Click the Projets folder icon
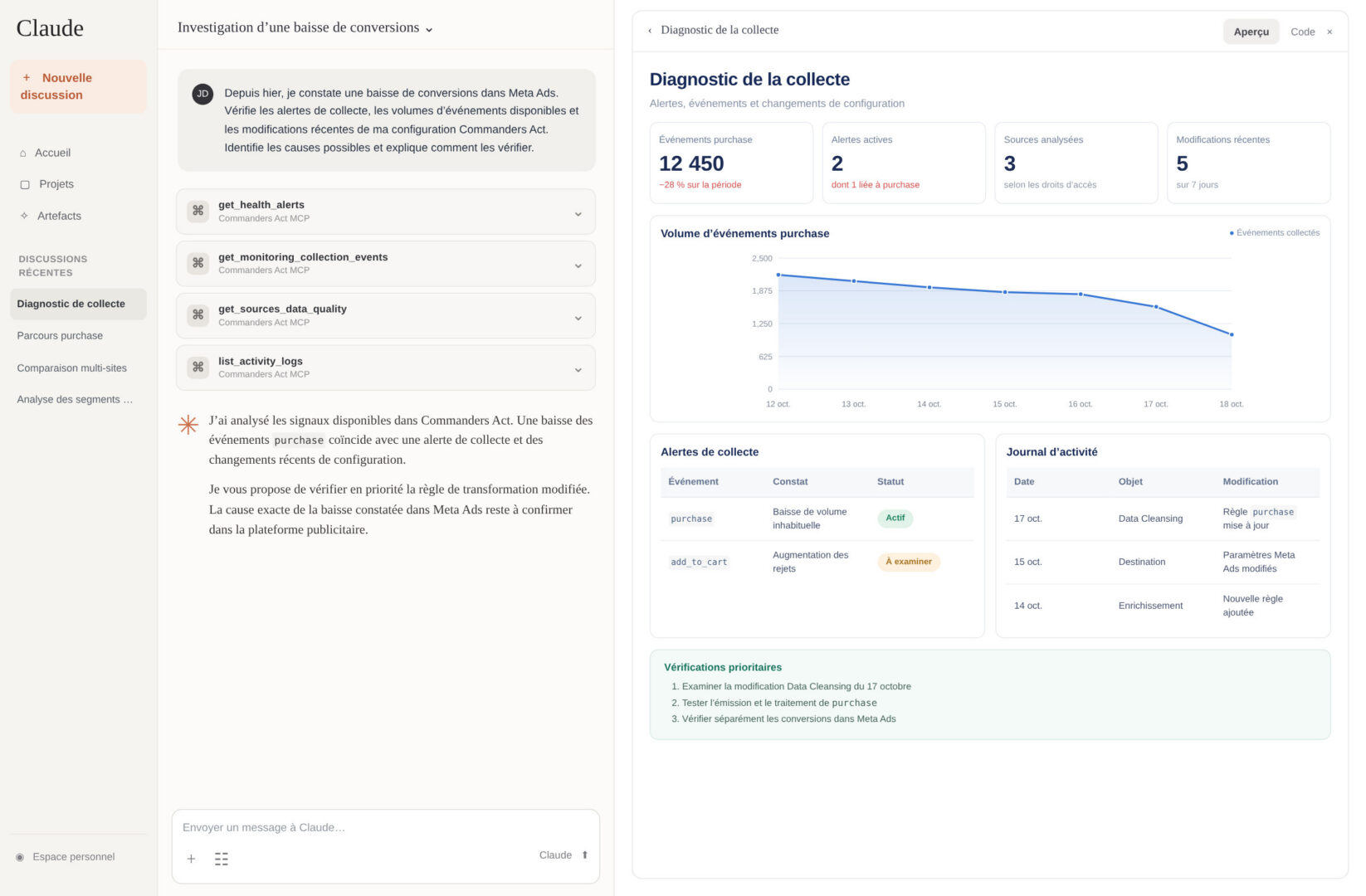The width and height of the screenshot is (1366, 896). click(25, 185)
